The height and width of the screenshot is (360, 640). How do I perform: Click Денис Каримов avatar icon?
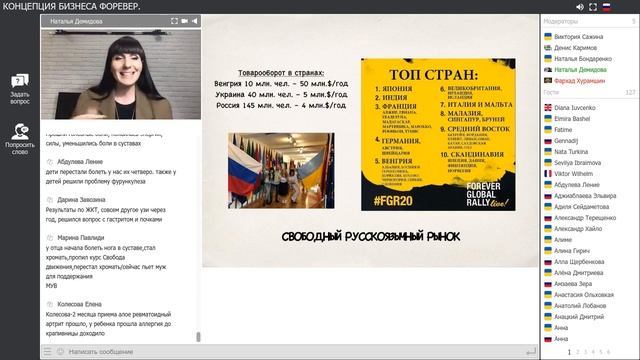pos(548,47)
